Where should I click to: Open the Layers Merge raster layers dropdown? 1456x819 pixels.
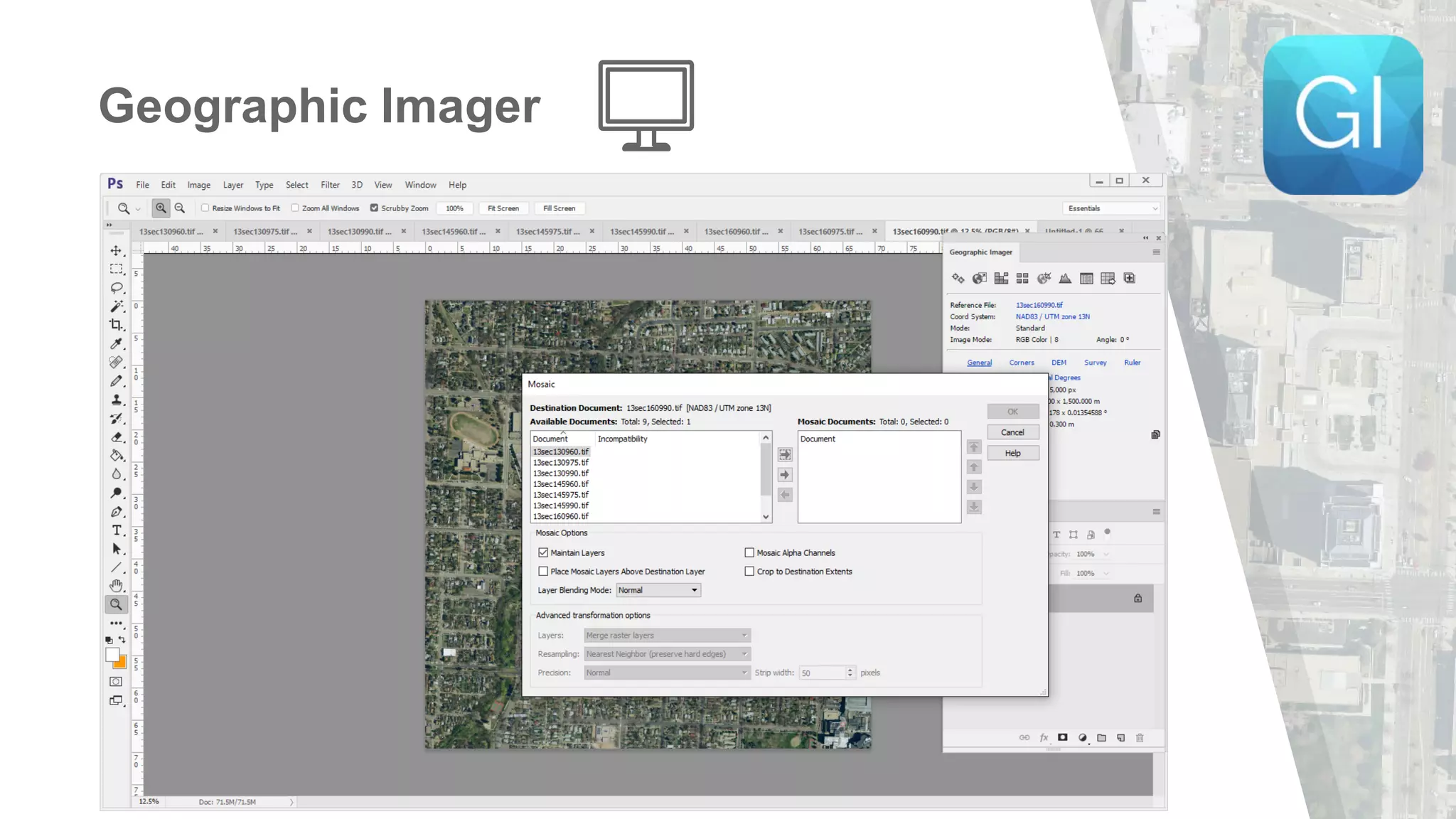tap(667, 636)
